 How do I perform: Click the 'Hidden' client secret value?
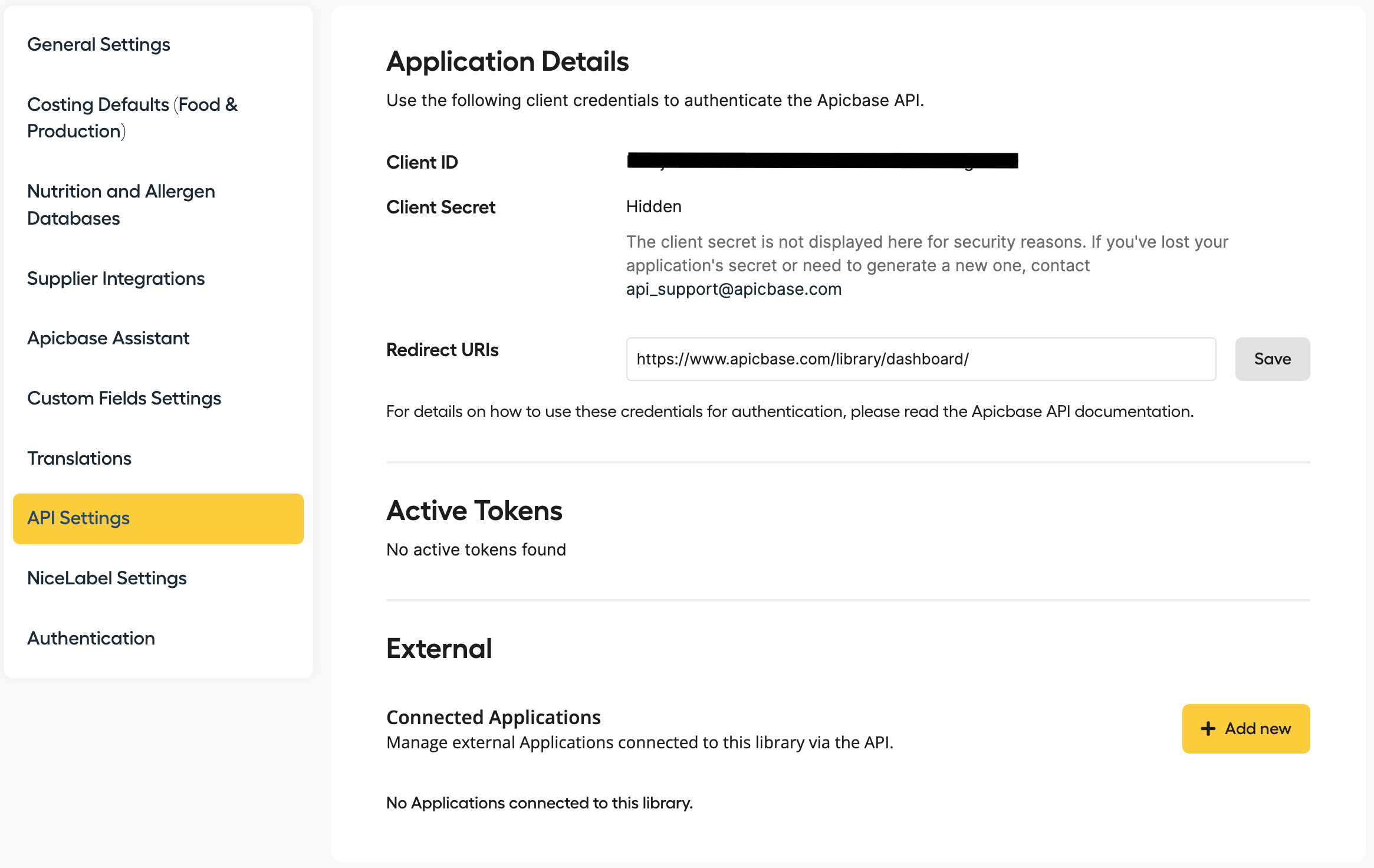653,206
